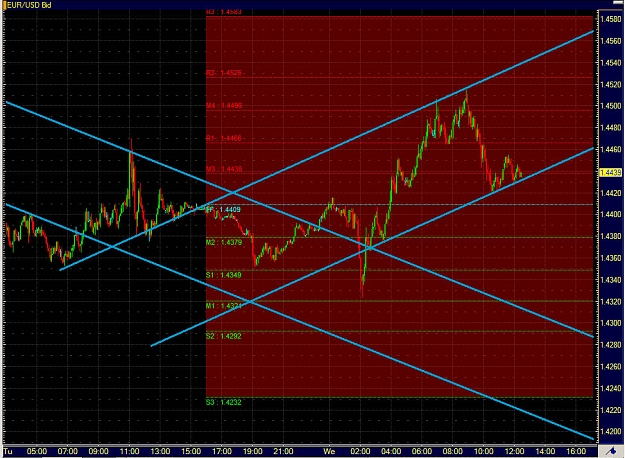Click the We day label on time axis

(329, 451)
